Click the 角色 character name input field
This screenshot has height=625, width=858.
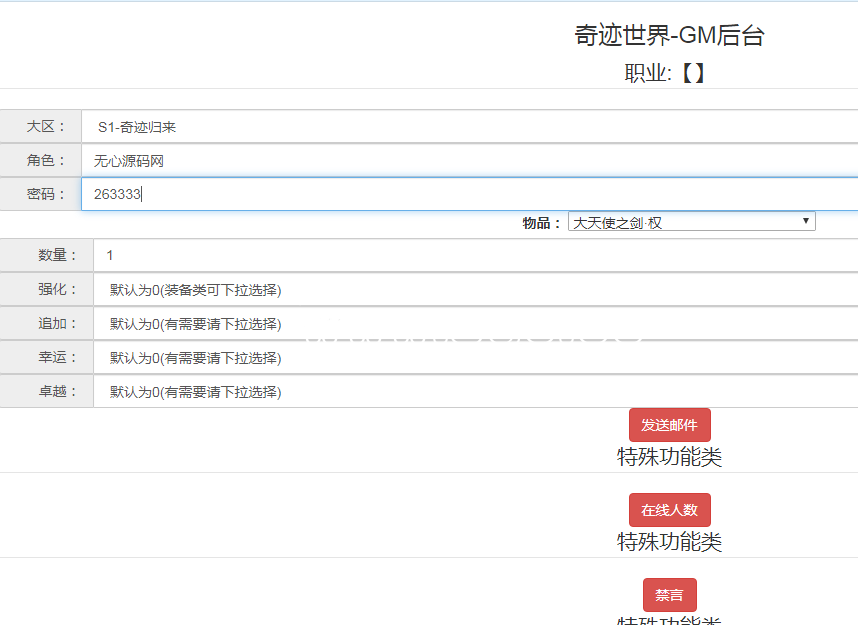(x=468, y=161)
